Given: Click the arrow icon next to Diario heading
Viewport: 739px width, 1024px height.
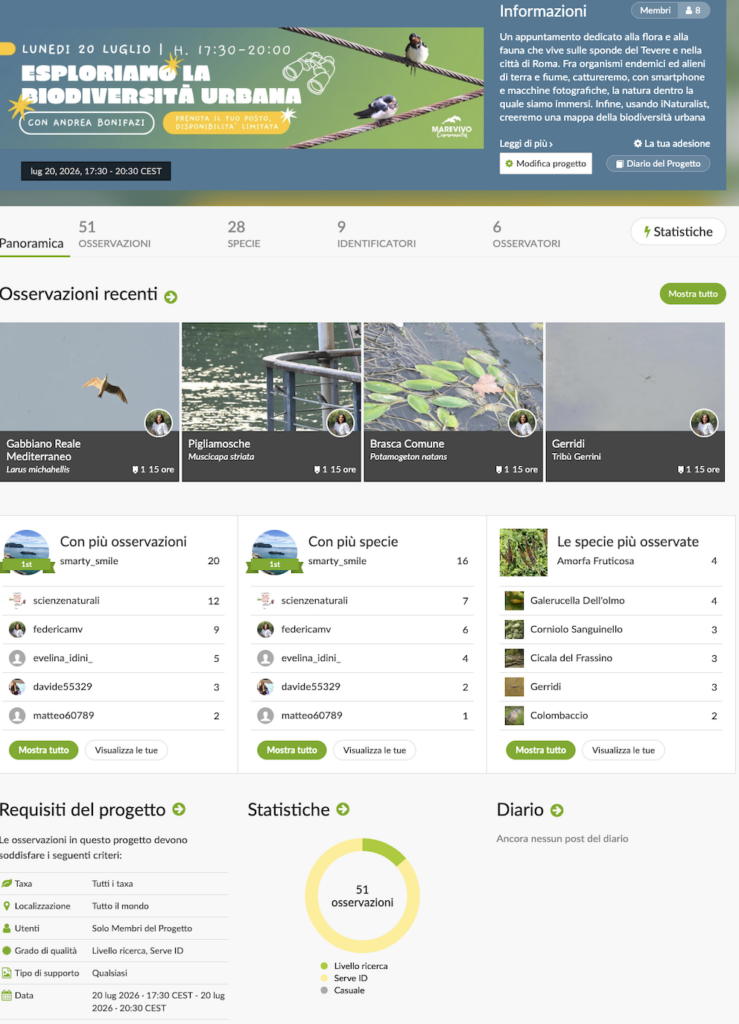Looking at the screenshot, I should pos(557,810).
